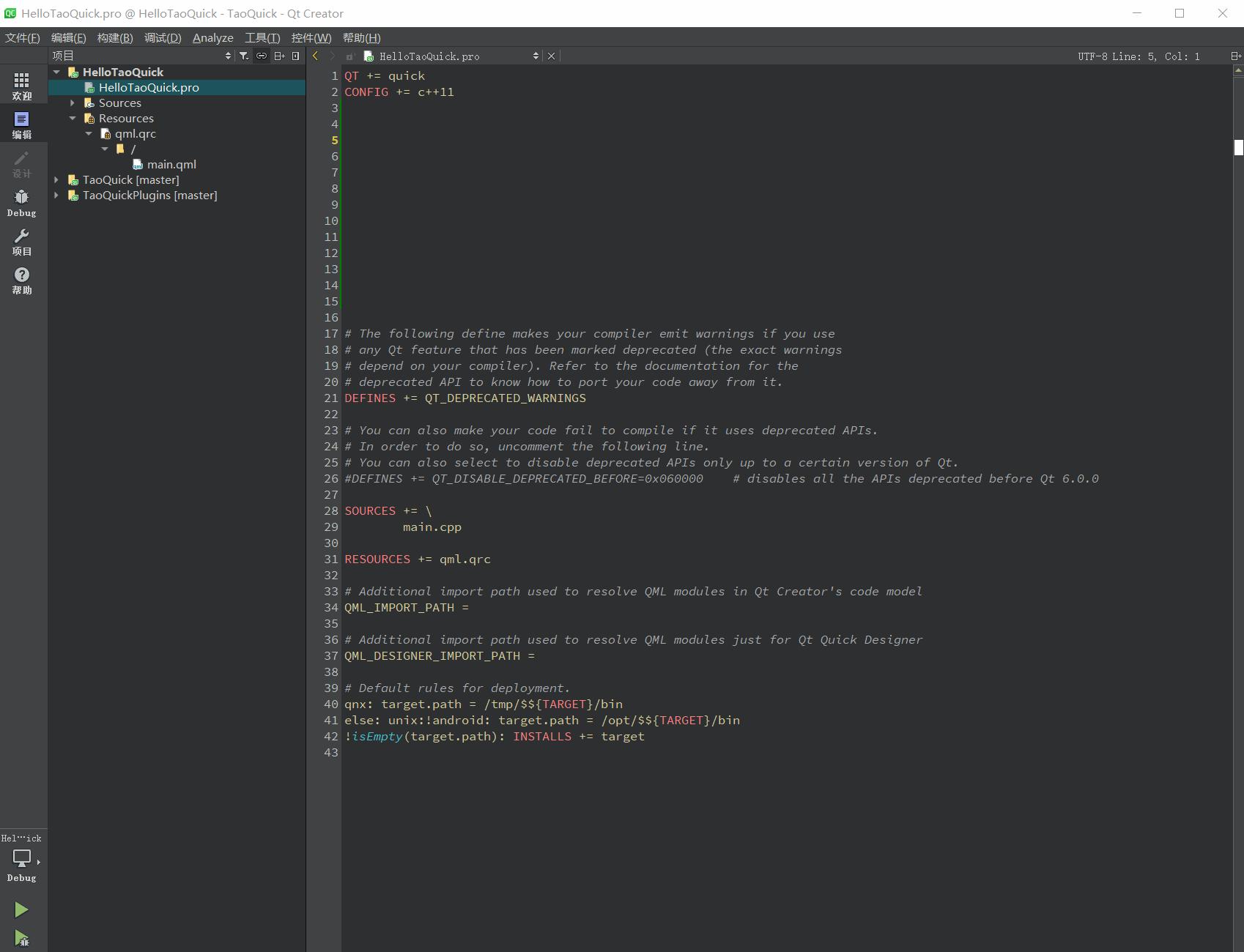Run the project with green play button
1244x952 pixels.
[x=21, y=910]
